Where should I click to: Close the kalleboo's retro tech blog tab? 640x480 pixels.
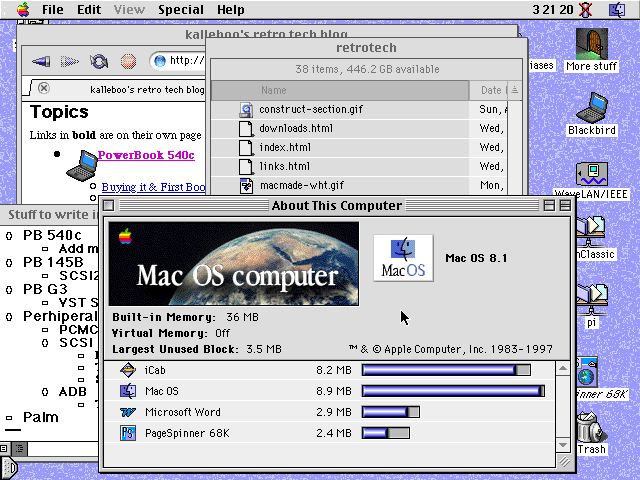(x=44, y=88)
